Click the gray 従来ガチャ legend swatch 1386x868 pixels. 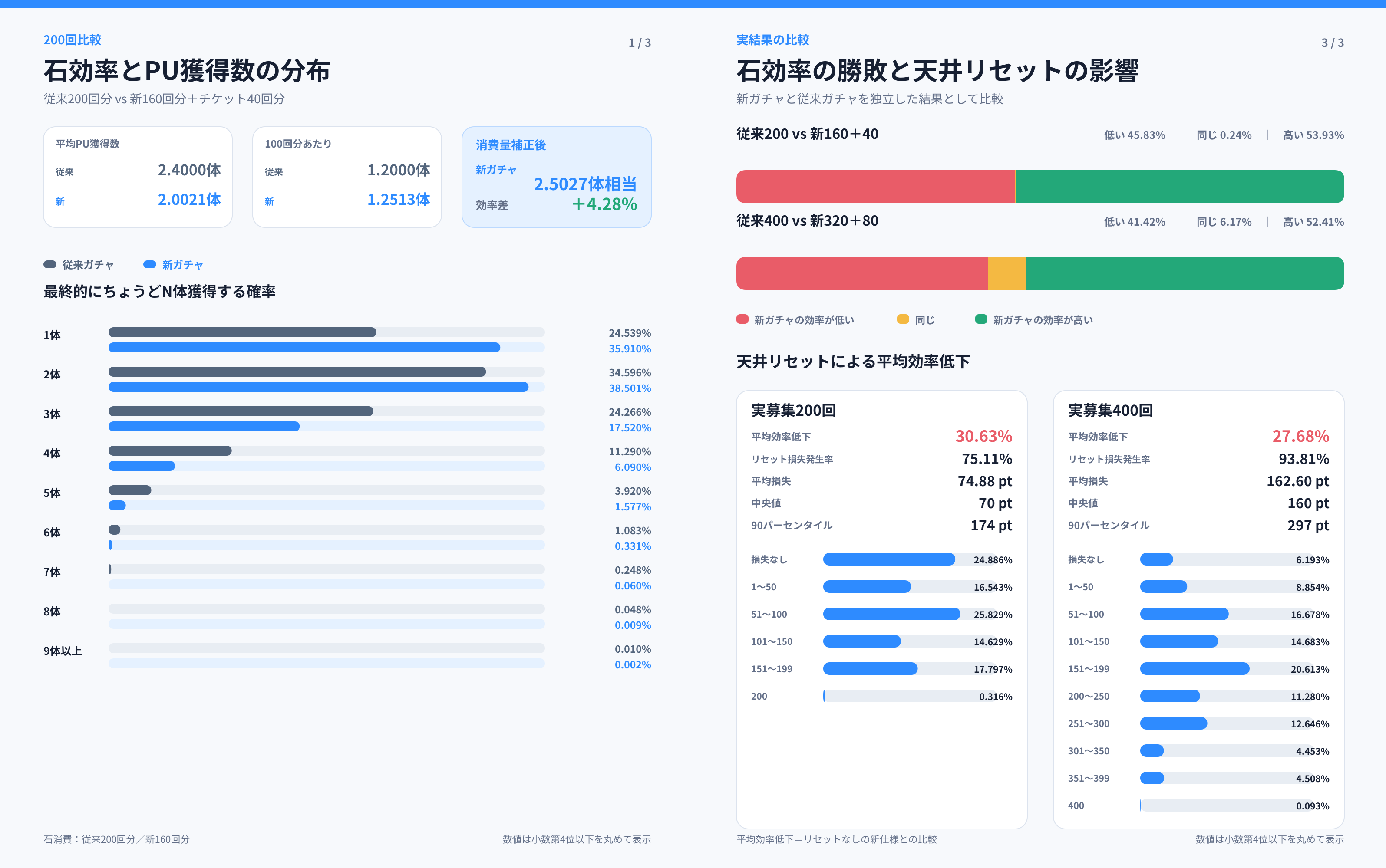[x=50, y=265]
